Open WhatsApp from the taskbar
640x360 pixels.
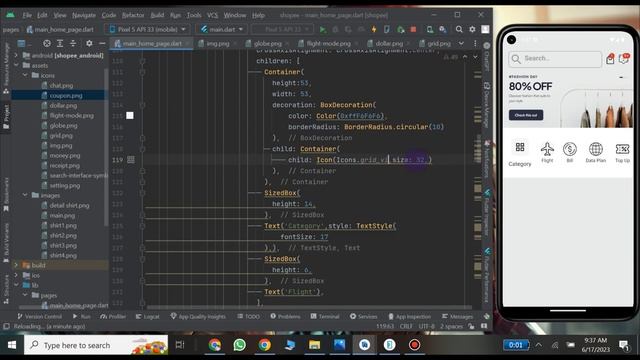(240, 345)
